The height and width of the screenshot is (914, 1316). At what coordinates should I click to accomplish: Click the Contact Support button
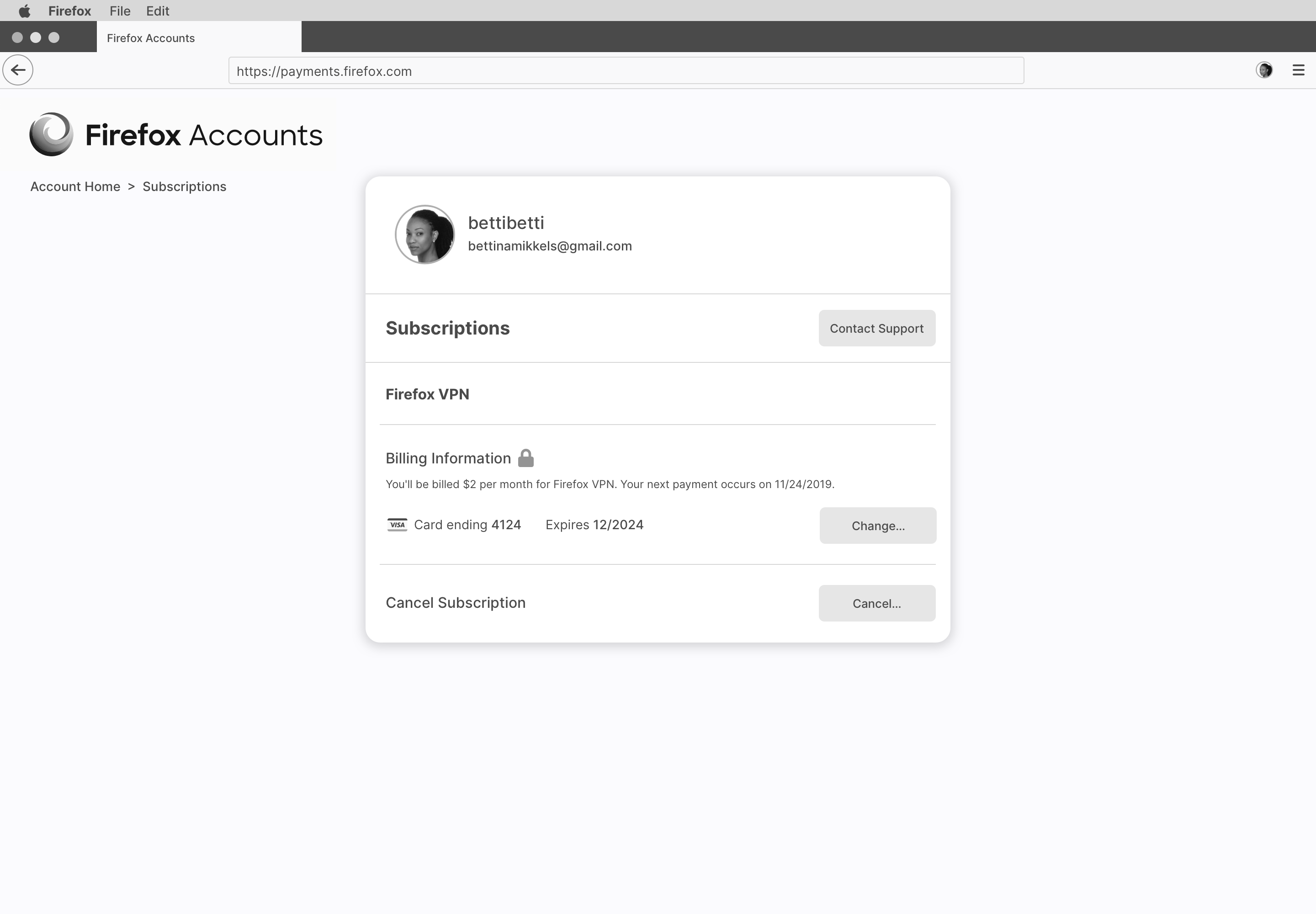tap(877, 328)
